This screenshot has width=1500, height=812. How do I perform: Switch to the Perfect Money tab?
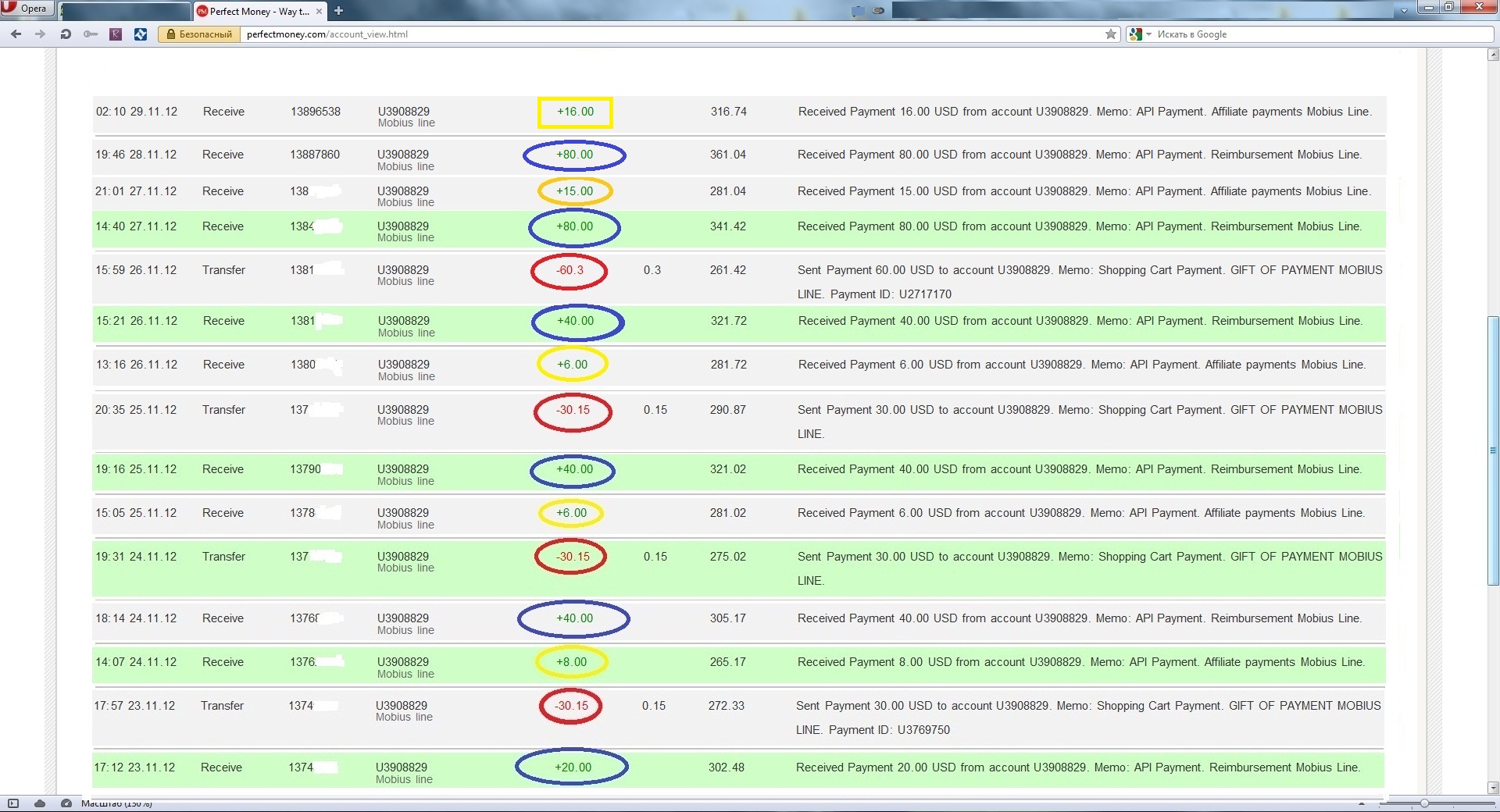(259, 11)
